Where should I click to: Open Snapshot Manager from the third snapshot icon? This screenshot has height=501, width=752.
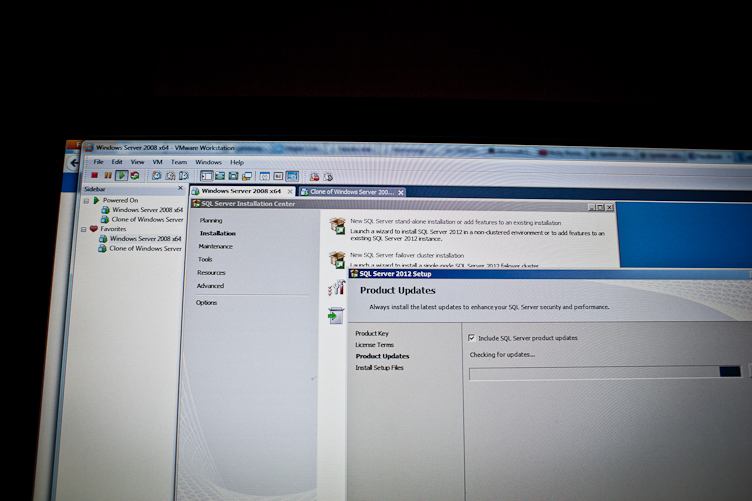pyautogui.click(x=184, y=176)
